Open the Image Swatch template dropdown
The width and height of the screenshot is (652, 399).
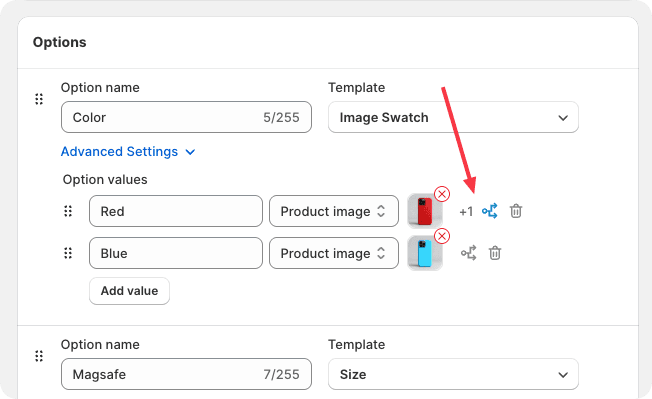453,117
